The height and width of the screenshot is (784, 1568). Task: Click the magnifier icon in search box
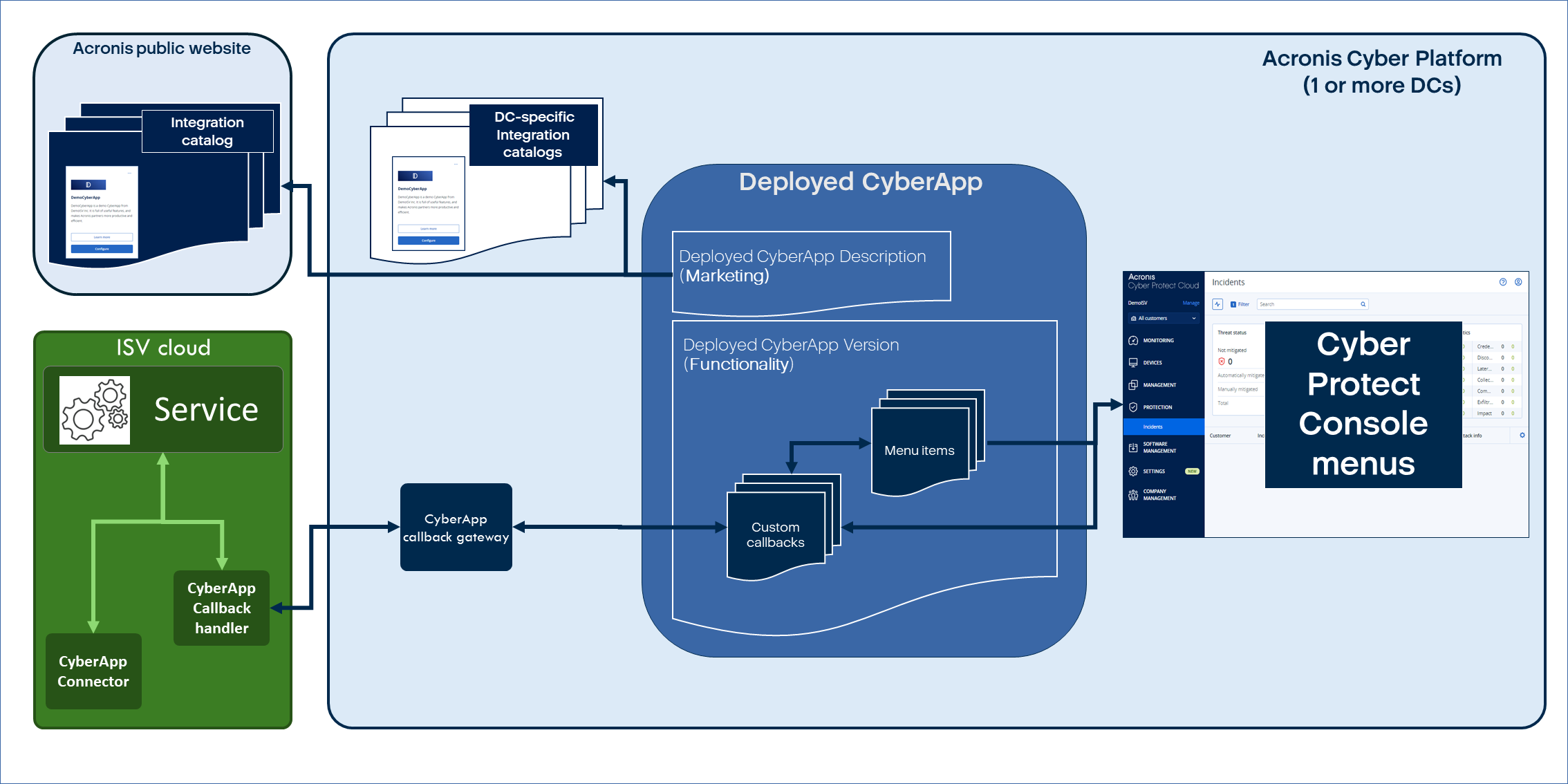[1363, 304]
